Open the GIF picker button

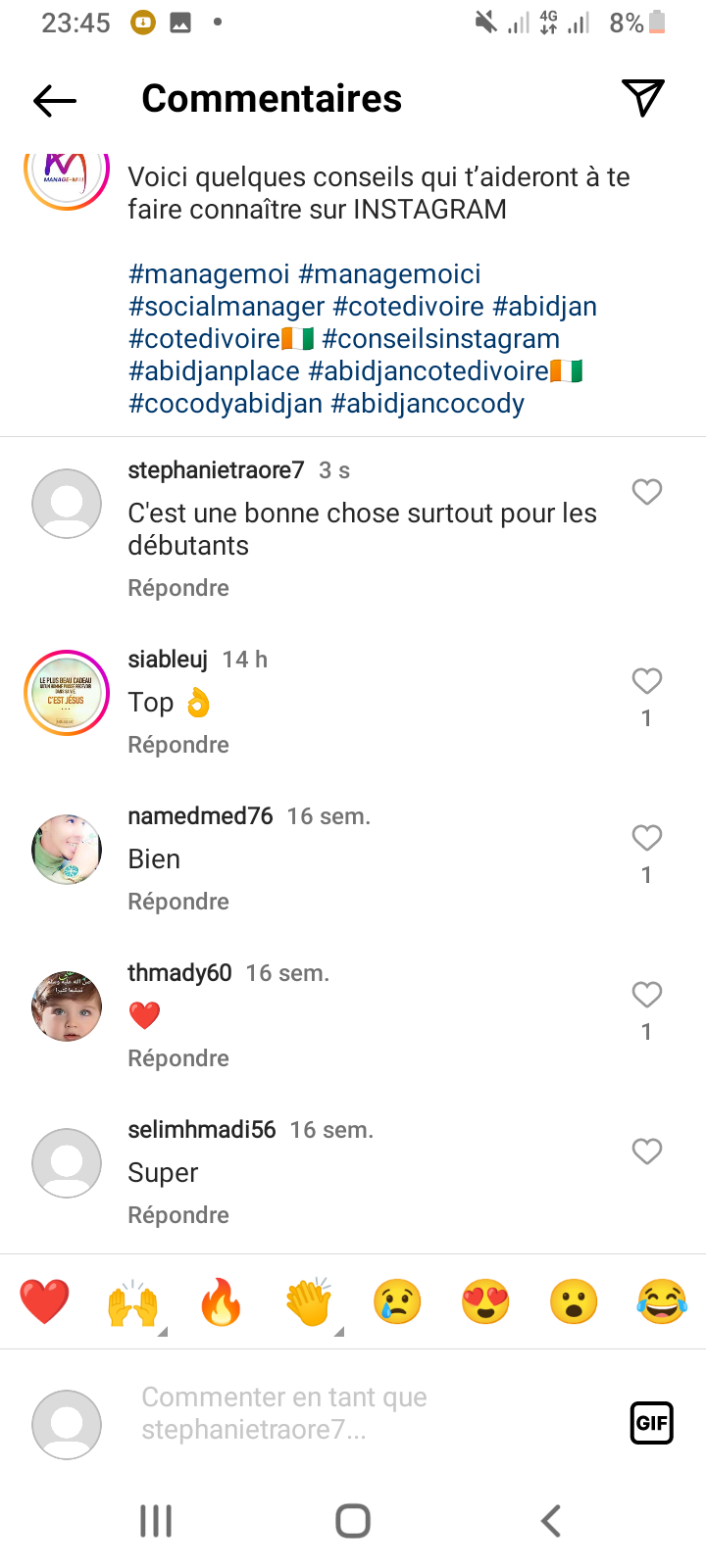651,1423
